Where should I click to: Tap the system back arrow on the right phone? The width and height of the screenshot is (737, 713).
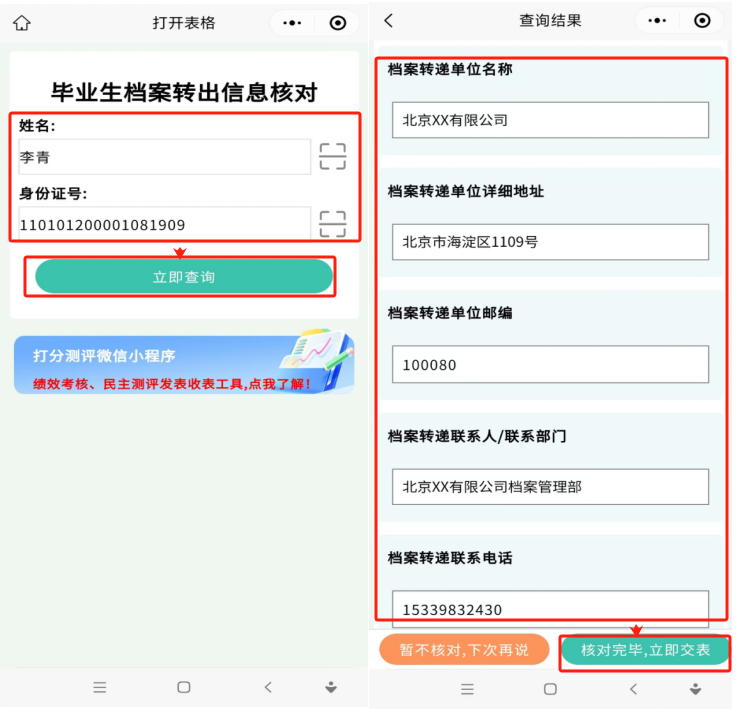pyautogui.click(x=633, y=689)
